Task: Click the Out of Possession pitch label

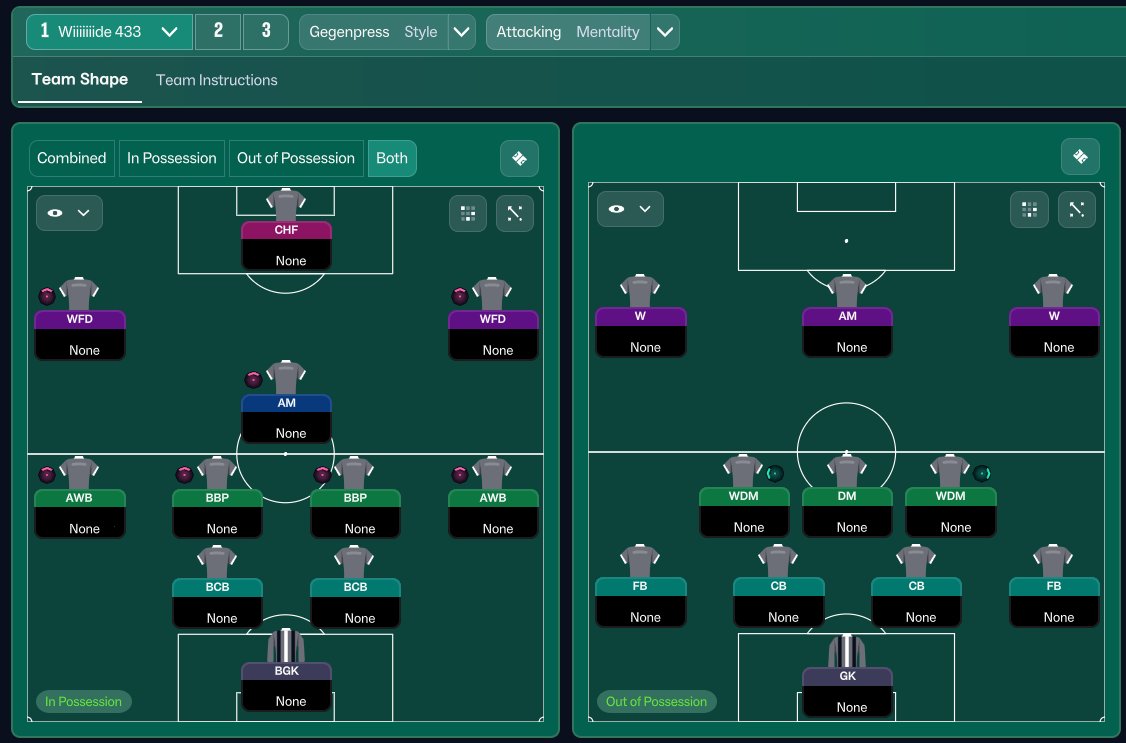Action: [x=656, y=701]
